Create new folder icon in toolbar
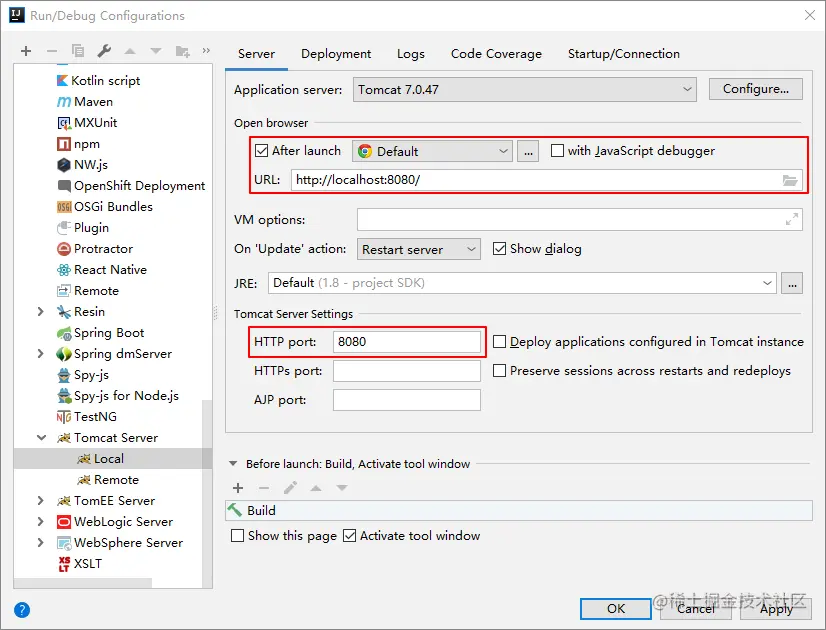 tap(182, 51)
